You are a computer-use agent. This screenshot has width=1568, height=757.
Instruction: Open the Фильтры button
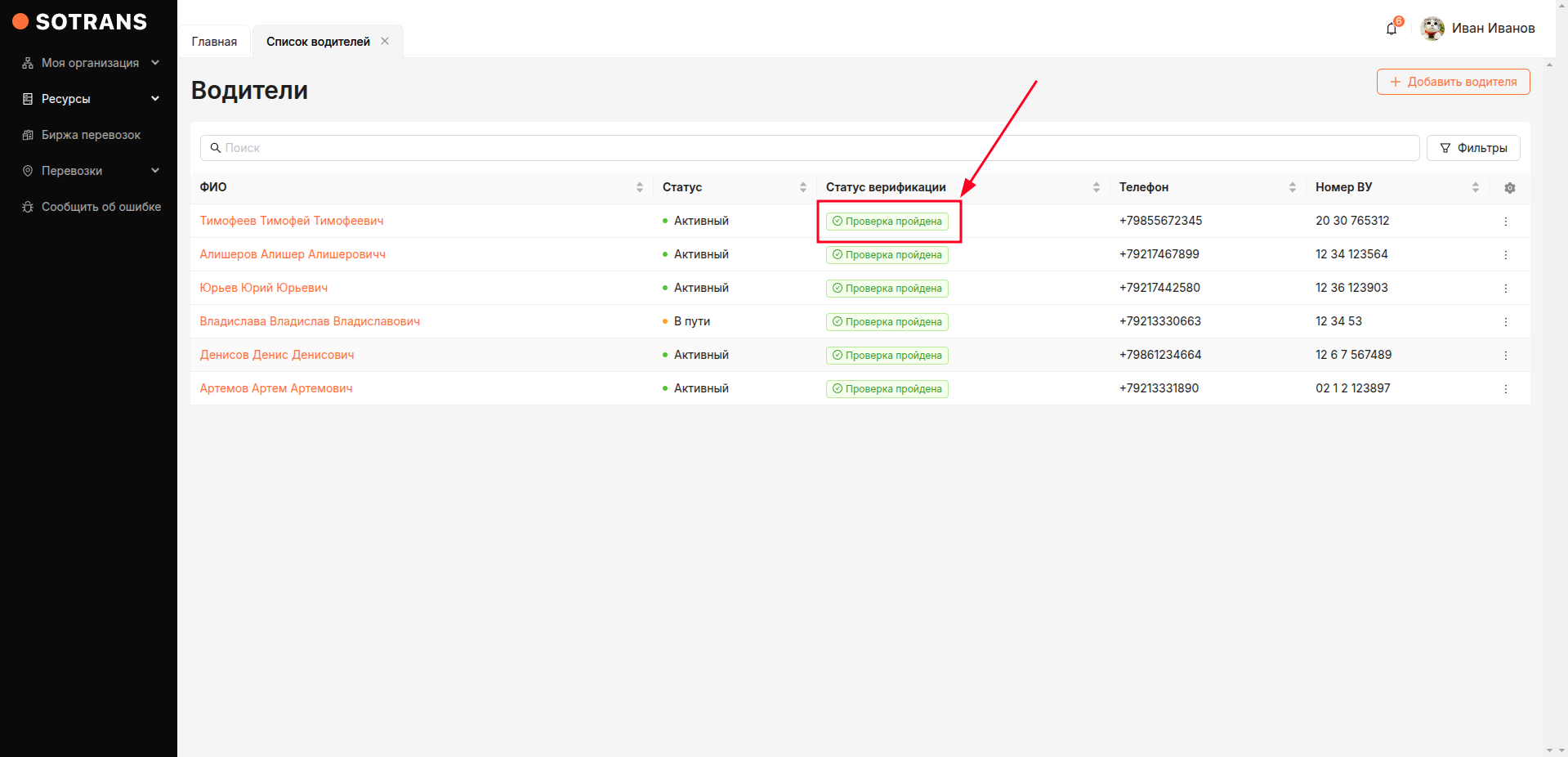pos(1472,148)
